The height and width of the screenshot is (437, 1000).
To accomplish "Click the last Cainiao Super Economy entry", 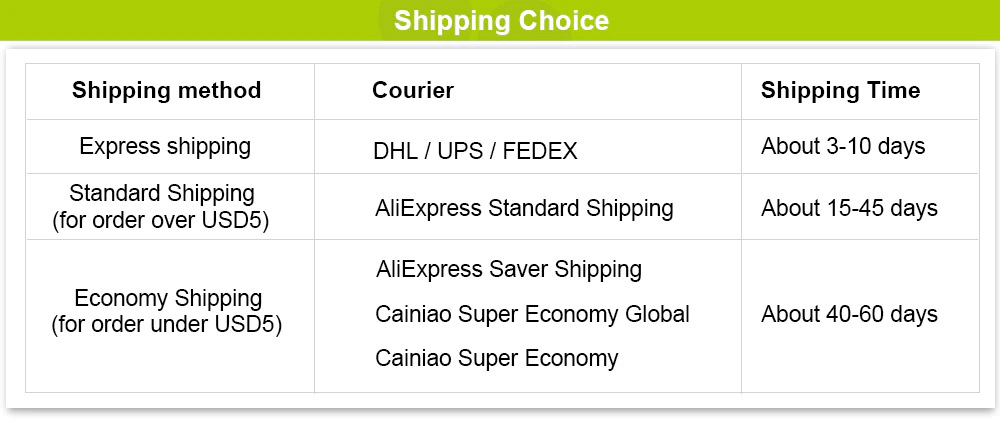I will tap(496, 358).
